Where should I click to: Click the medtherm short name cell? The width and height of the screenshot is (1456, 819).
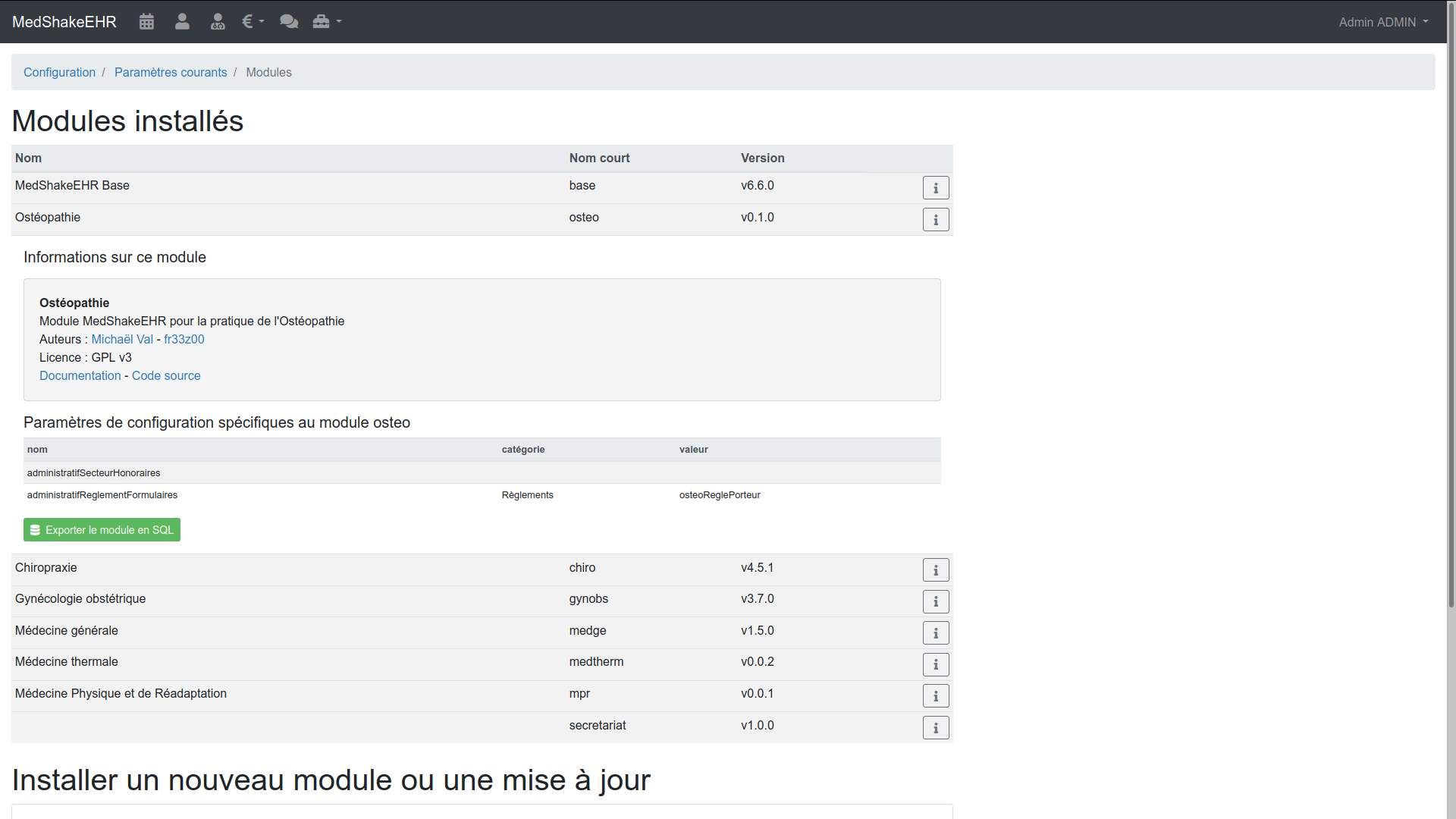tap(596, 661)
